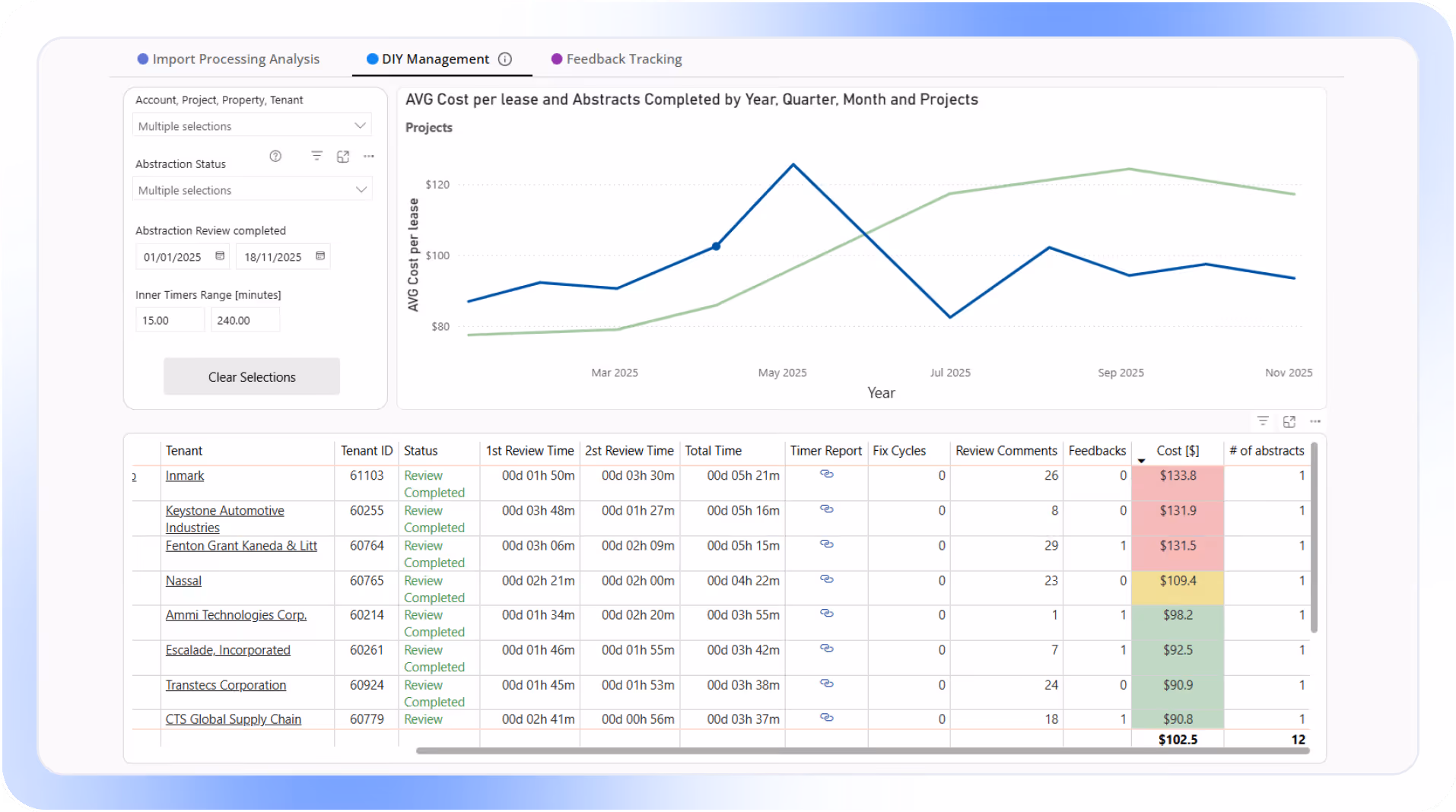Switch to the Feedback Tracking tab

point(624,59)
